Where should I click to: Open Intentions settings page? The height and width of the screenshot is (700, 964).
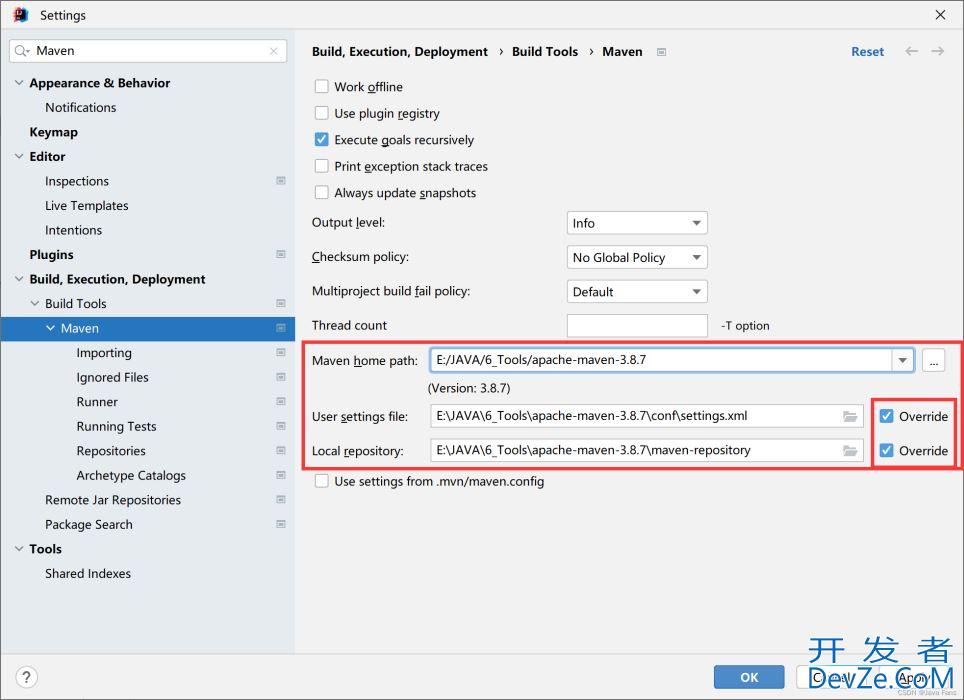tap(73, 230)
